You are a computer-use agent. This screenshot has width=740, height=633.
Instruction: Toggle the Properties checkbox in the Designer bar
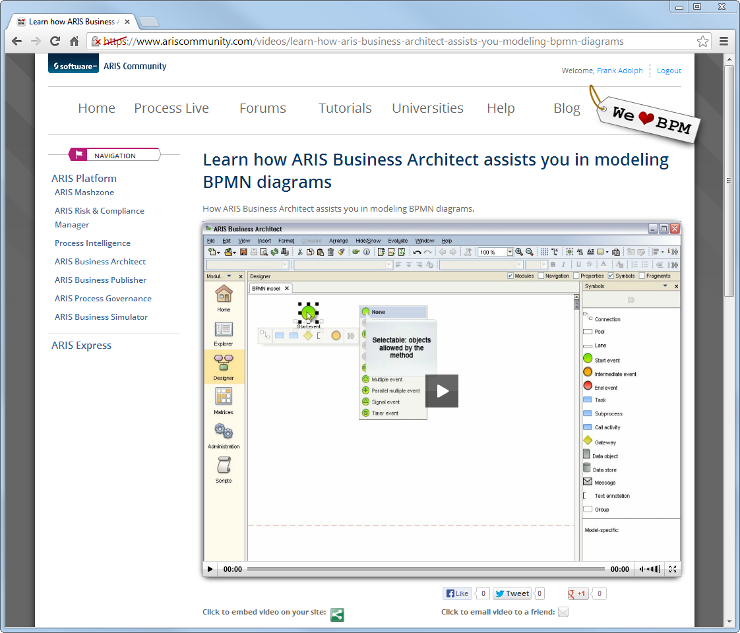[576, 276]
